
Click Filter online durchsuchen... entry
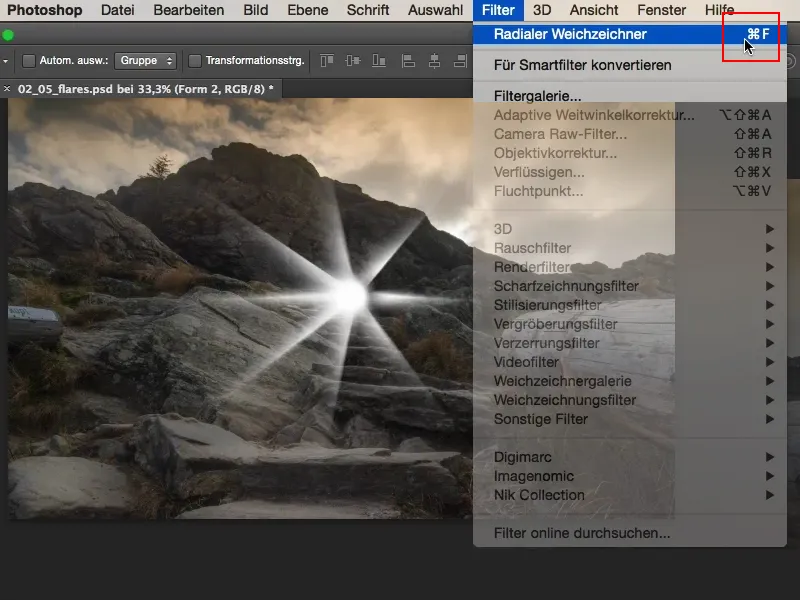[630, 533]
